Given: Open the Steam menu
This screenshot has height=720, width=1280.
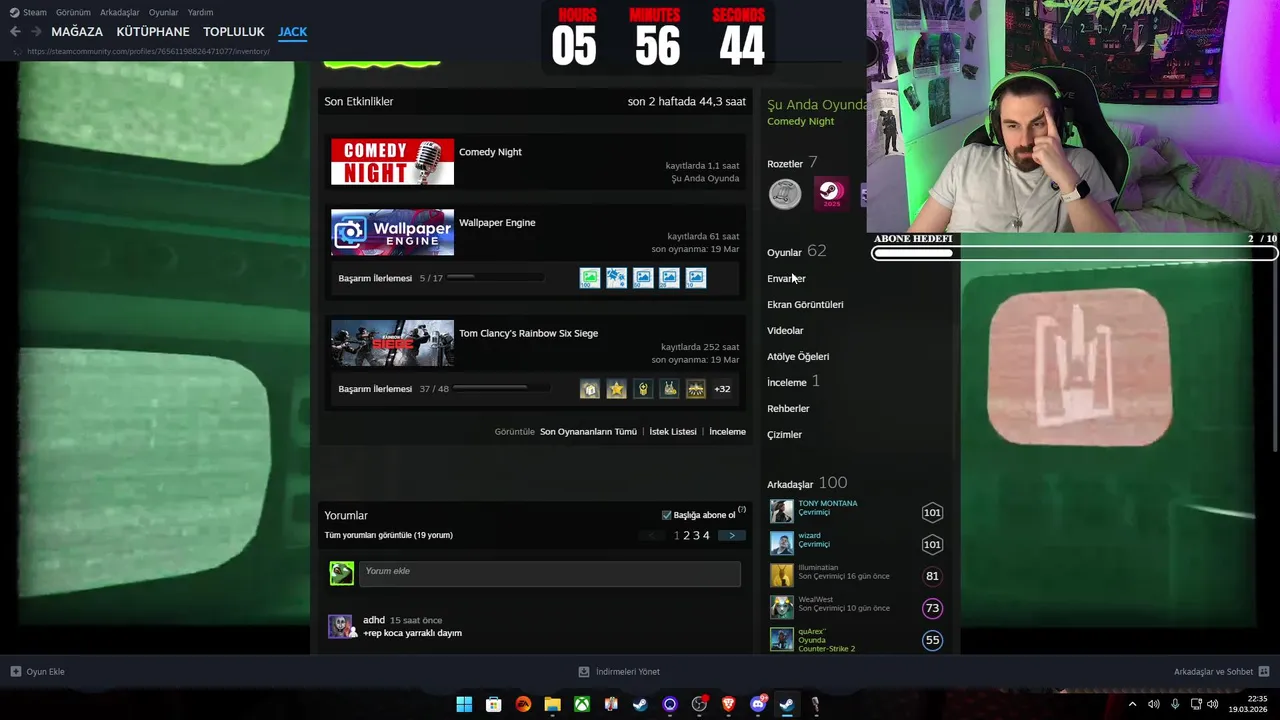Looking at the screenshot, I should (29, 12).
